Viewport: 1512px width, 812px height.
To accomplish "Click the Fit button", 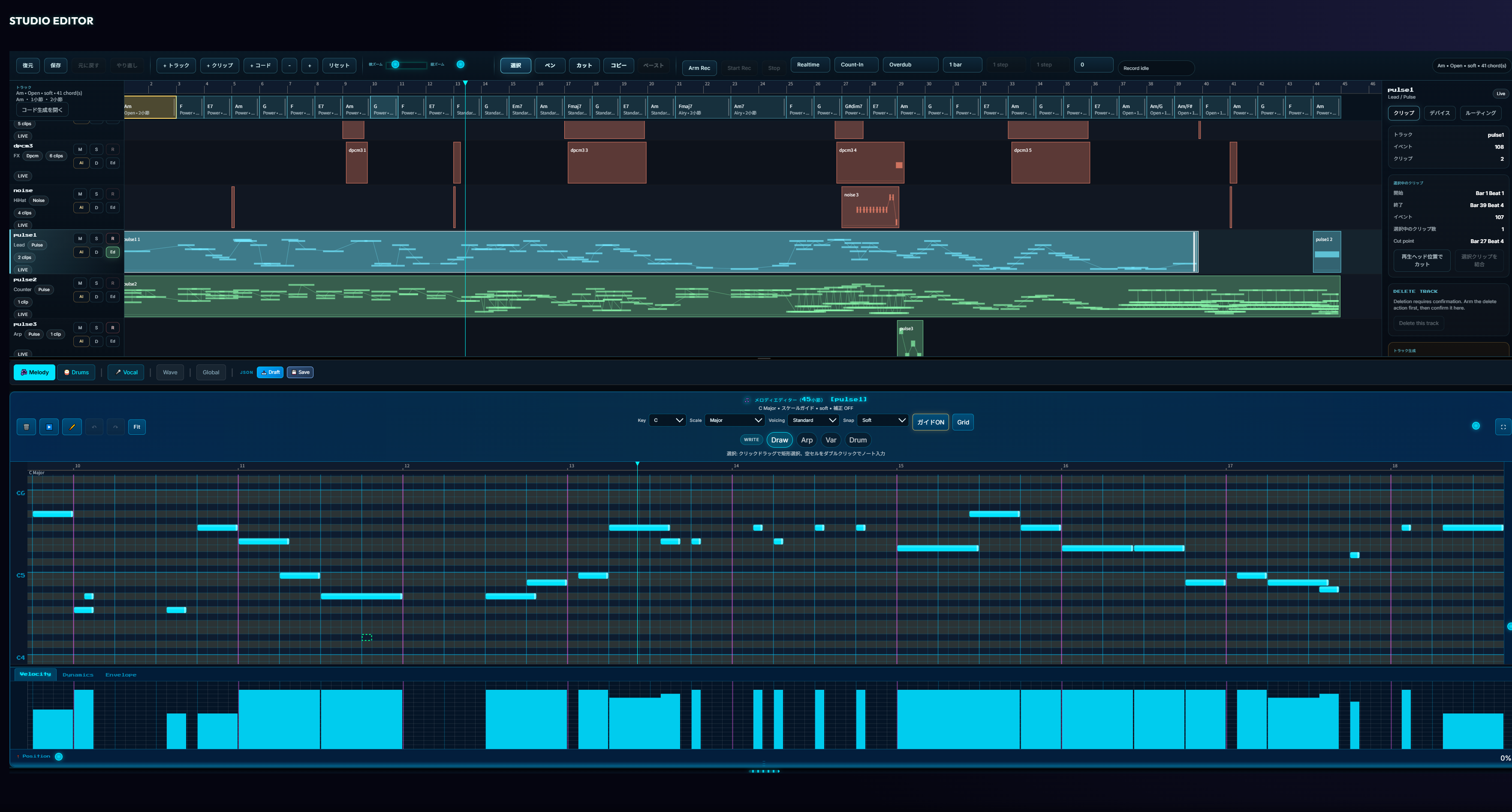I will point(137,427).
